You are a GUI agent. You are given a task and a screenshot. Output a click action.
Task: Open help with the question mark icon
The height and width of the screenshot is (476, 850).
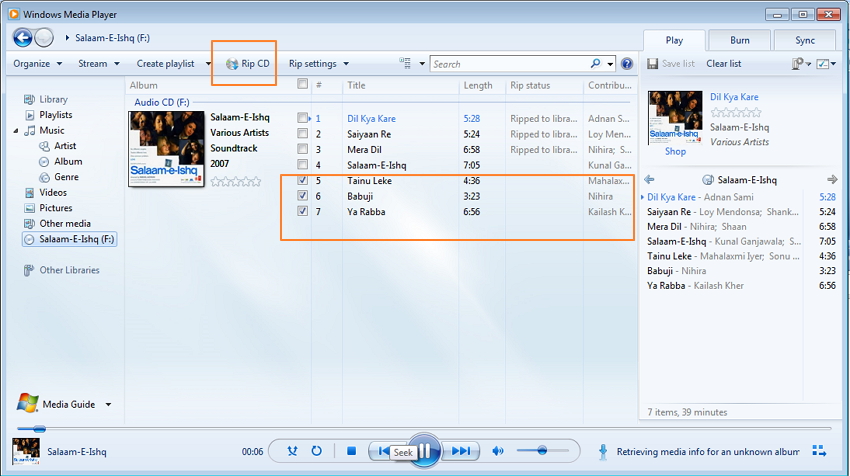click(x=627, y=64)
